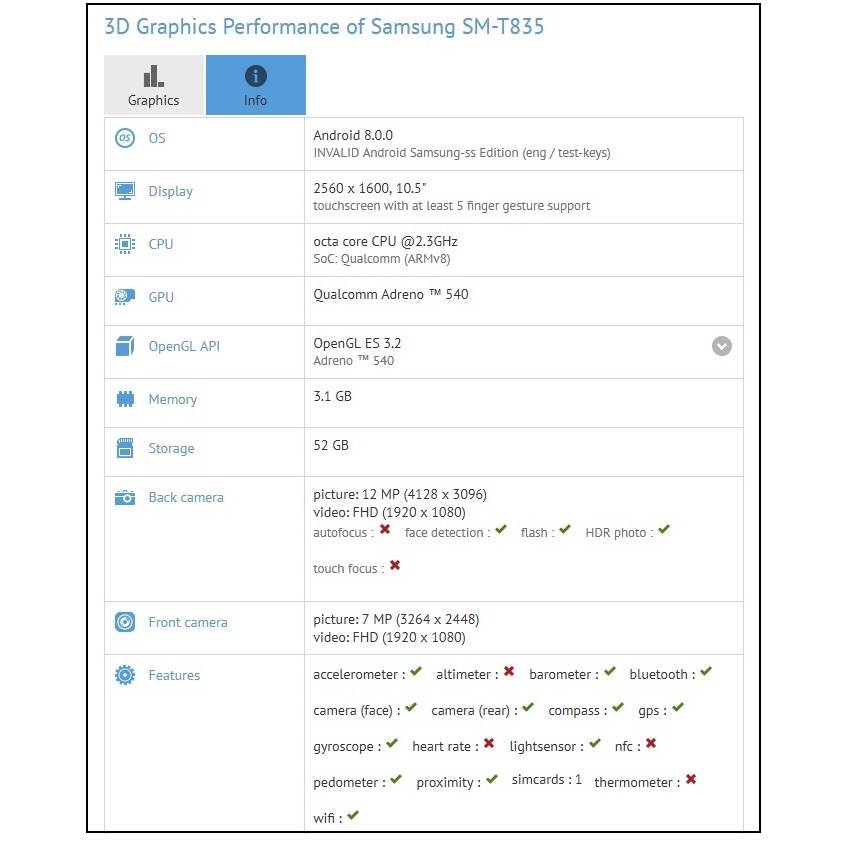Viewport: 850px width, 850px height.
Task: Click the 7 MP front camera picture value
Action: [396, 619]
